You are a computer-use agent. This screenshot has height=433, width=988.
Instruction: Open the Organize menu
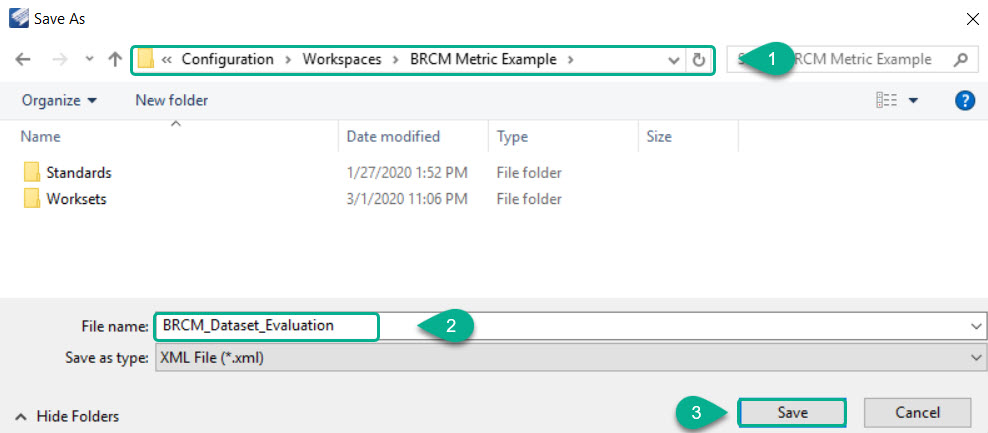[59, 100]
